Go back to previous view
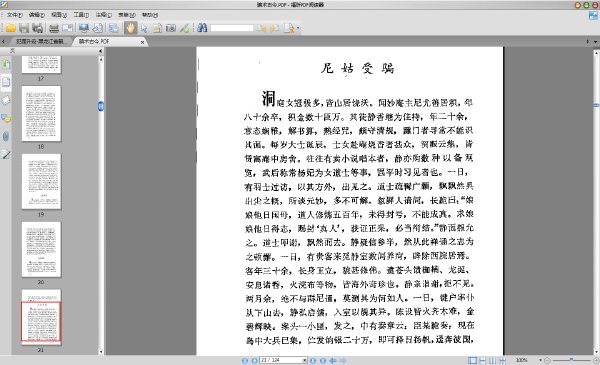Image resolution: width=600 pixels, height=365 pixels. point(333,360)
